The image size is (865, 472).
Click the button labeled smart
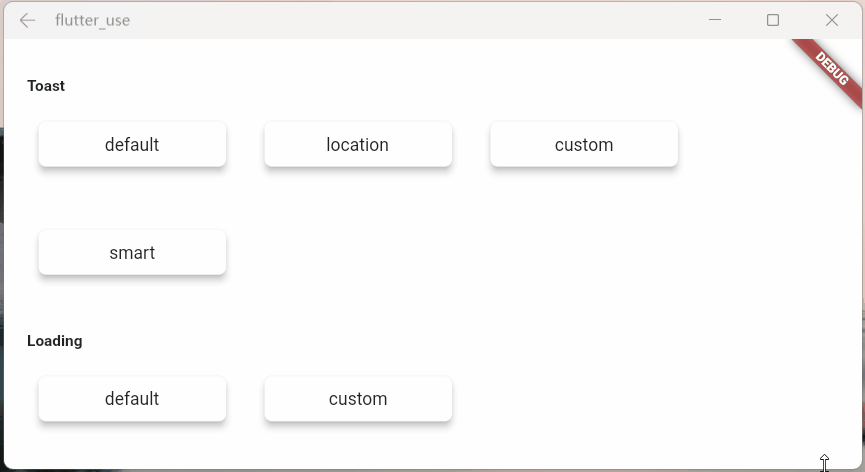pyautogui.click(x=132, y=253)
